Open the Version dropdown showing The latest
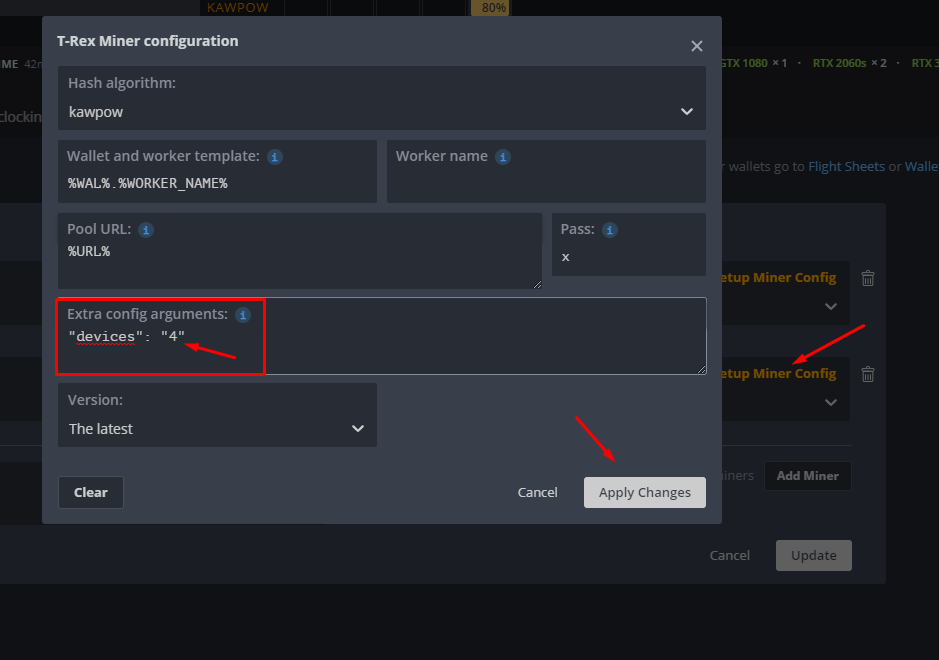Viewport: 939px width, 660px height. click(x=217, y=415)
